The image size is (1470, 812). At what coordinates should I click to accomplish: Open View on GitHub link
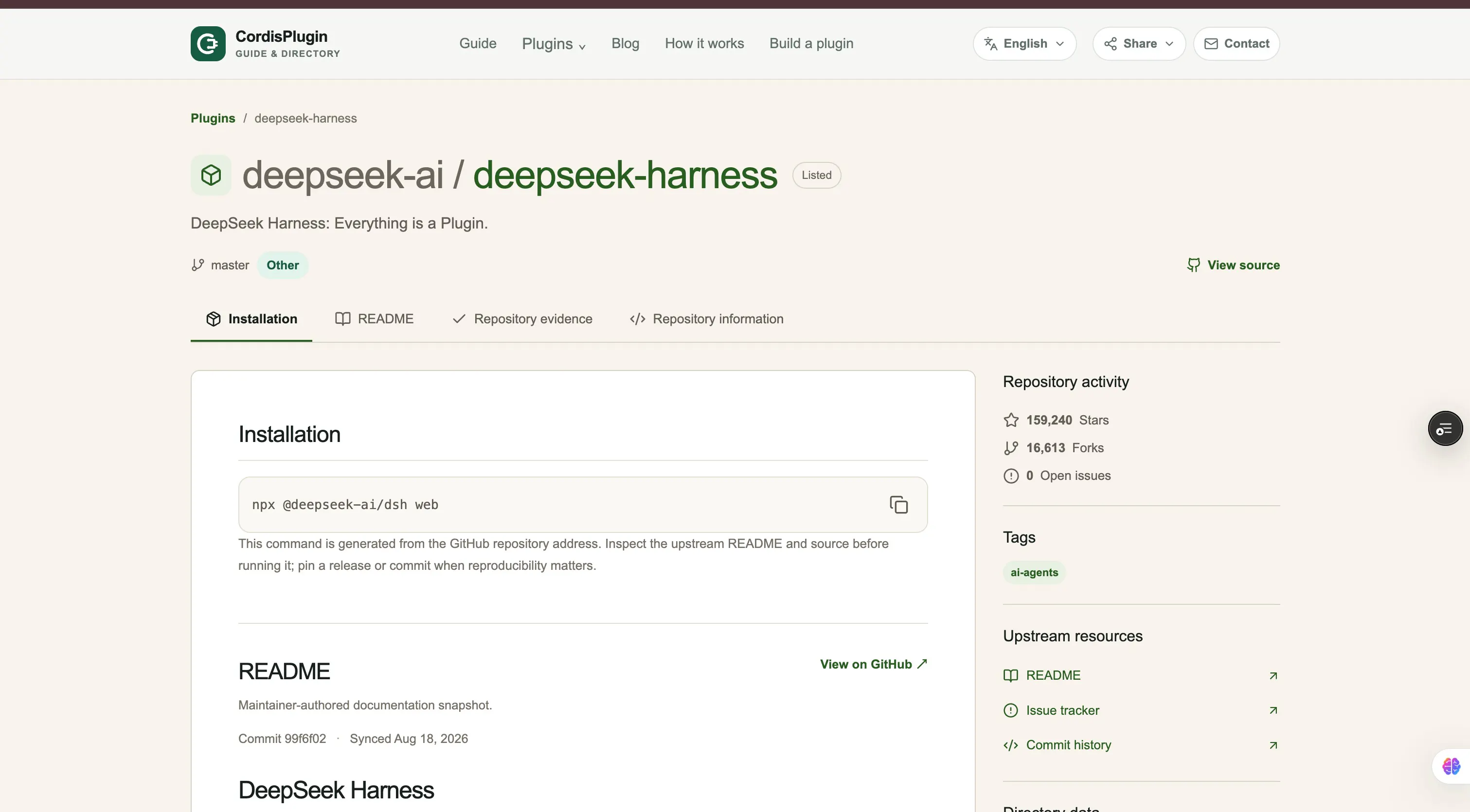(874, 664)
